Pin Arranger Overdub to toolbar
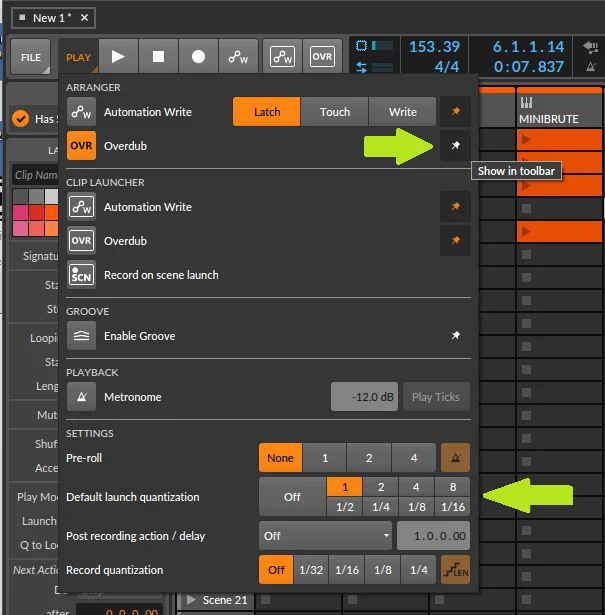Image resolution: width=605 pixels, height=615 pixels. click(x=455, y=146)
